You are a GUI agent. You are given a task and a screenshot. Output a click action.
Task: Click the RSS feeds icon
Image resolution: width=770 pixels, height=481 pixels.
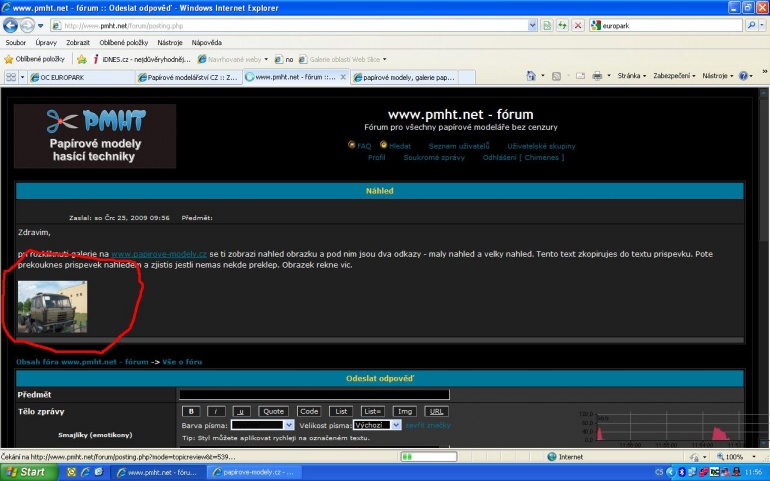pos(556,76)
